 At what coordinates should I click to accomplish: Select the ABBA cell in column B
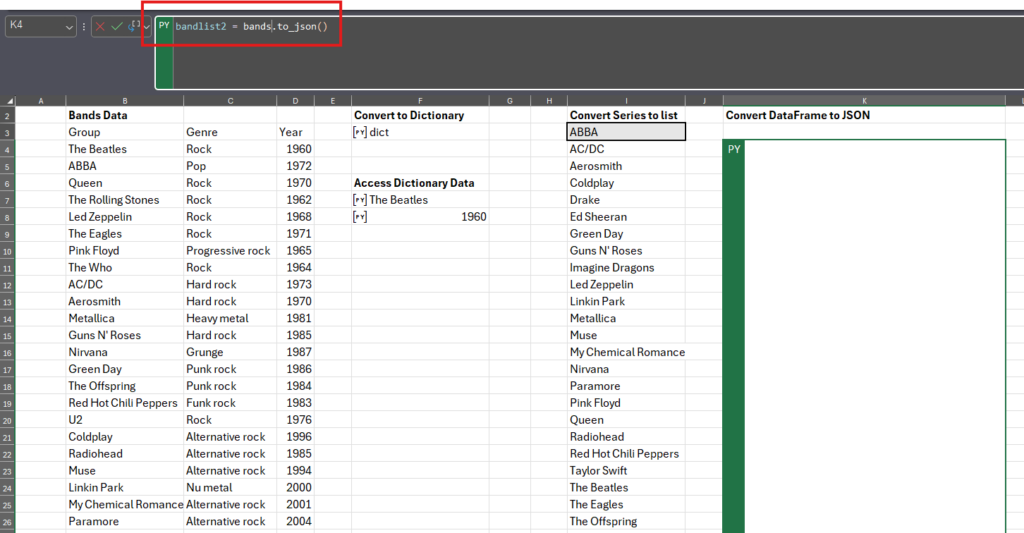(x=125, y=166)
